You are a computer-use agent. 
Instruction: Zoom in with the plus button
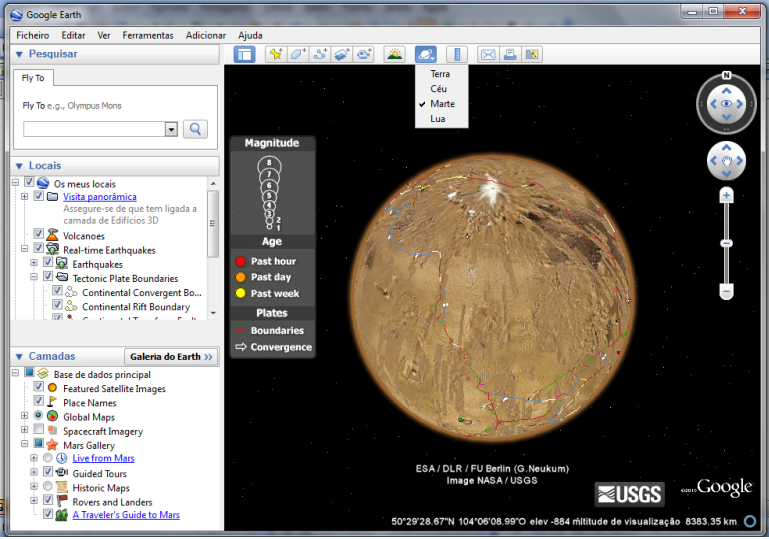click(x=726, y=196)
